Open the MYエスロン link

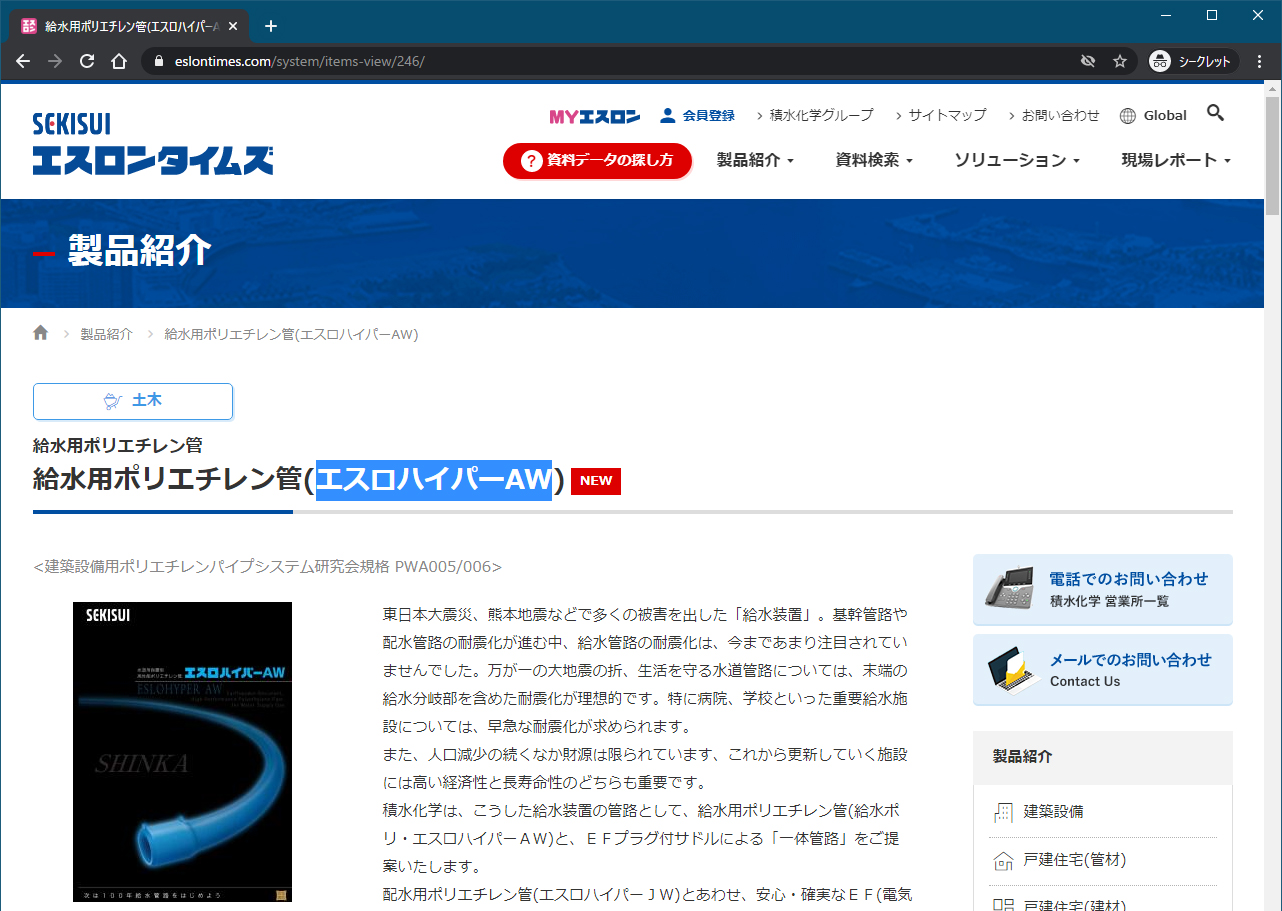tap(594, 116)
